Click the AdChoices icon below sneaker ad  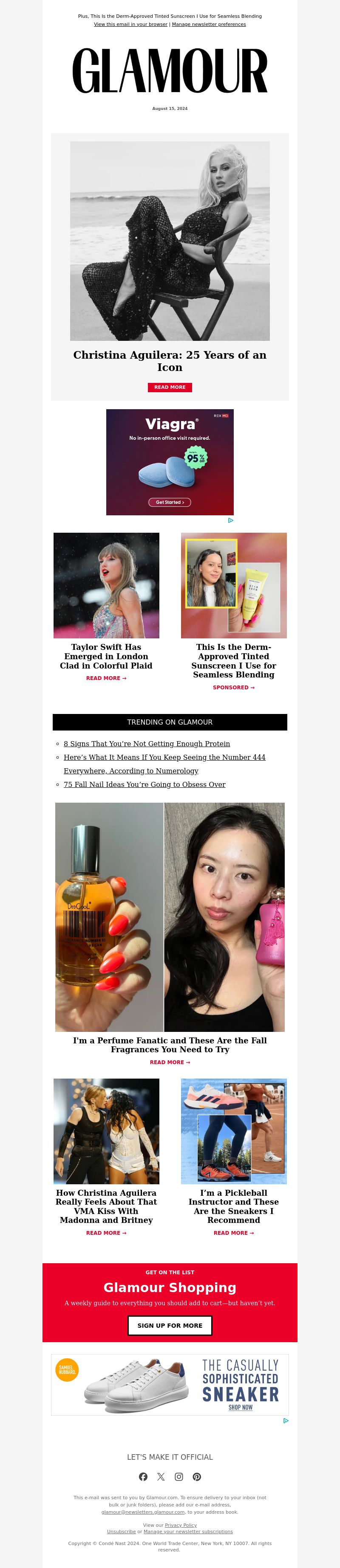click(x=286, y=1421)
